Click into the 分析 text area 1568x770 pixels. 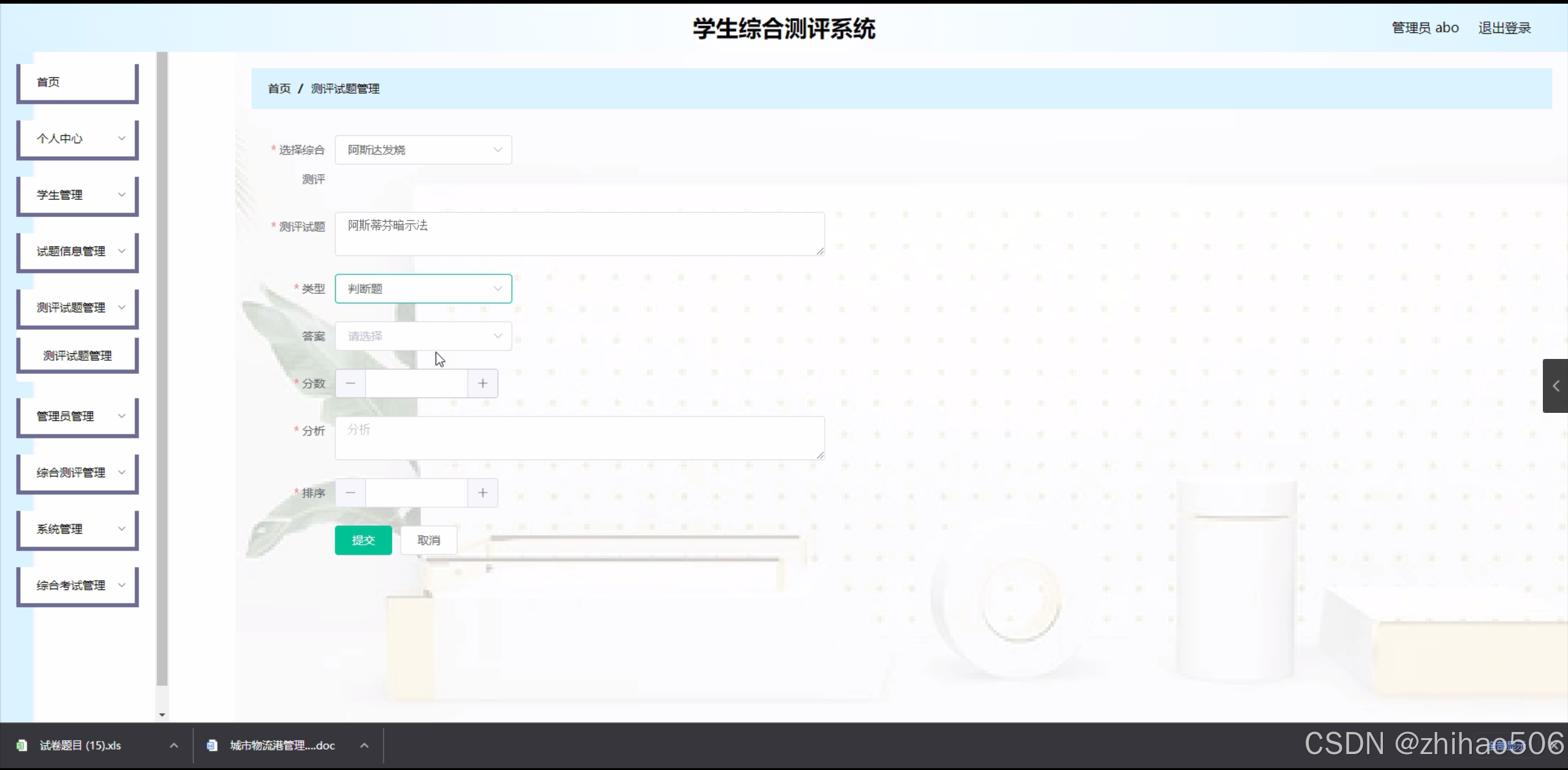point(579,438)
